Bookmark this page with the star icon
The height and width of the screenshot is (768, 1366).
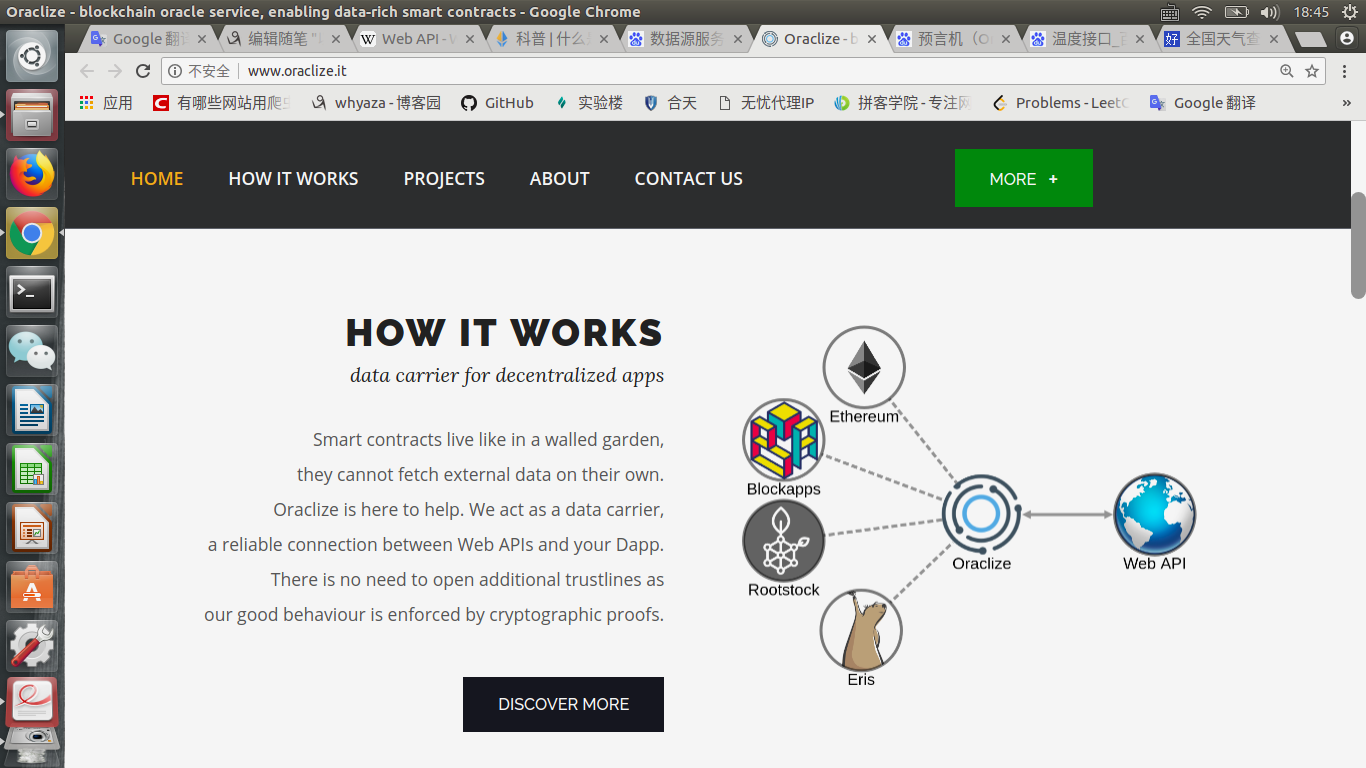tap(1312, 71)
